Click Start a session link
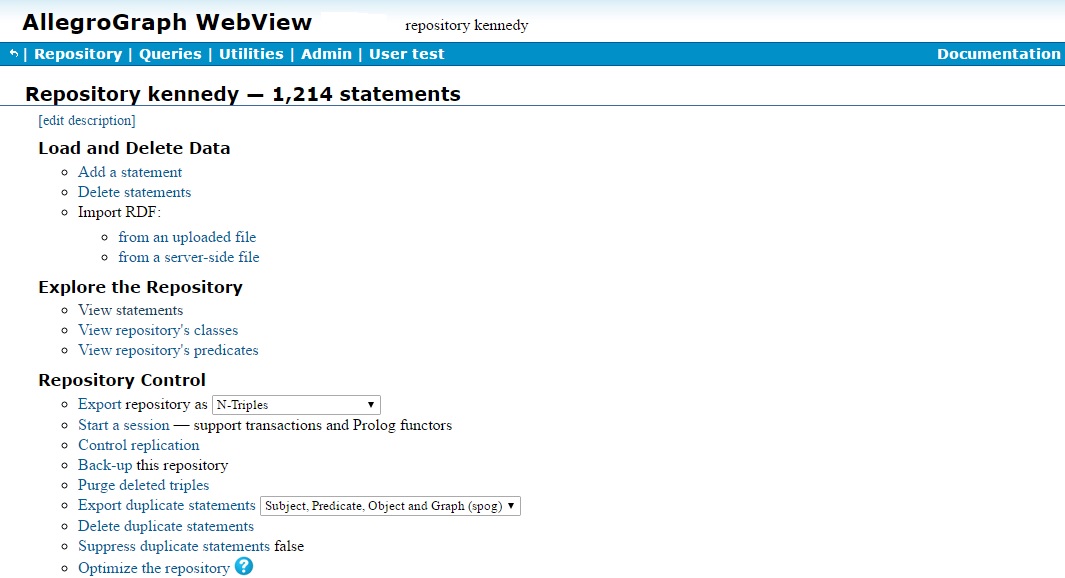1065x578 pixels. [x=123, y=425]
